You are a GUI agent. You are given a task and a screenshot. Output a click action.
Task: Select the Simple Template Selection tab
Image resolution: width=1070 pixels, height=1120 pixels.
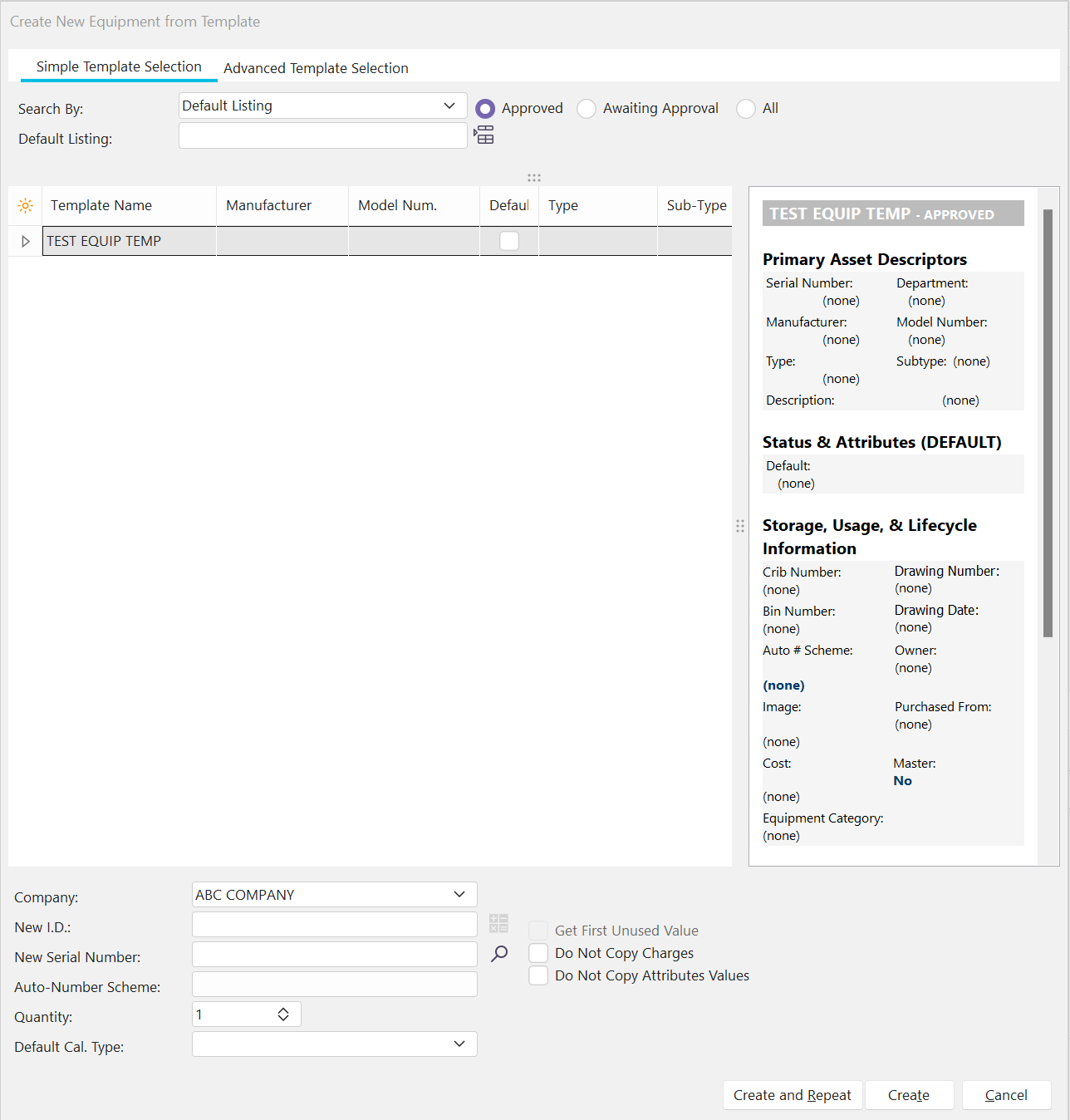(119, 66)
